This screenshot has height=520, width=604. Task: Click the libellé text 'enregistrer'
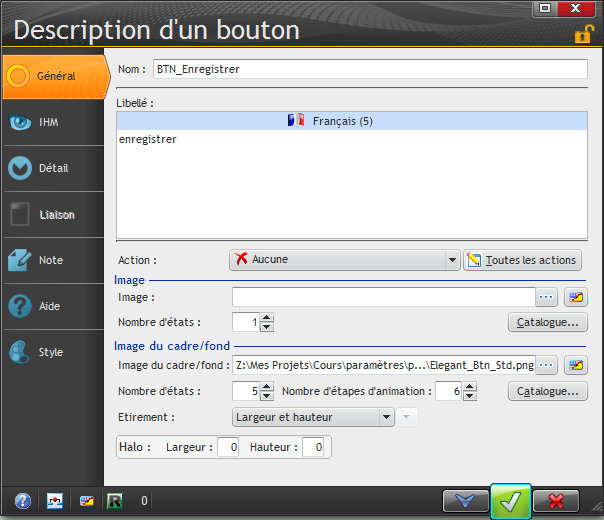click(148, 139)
